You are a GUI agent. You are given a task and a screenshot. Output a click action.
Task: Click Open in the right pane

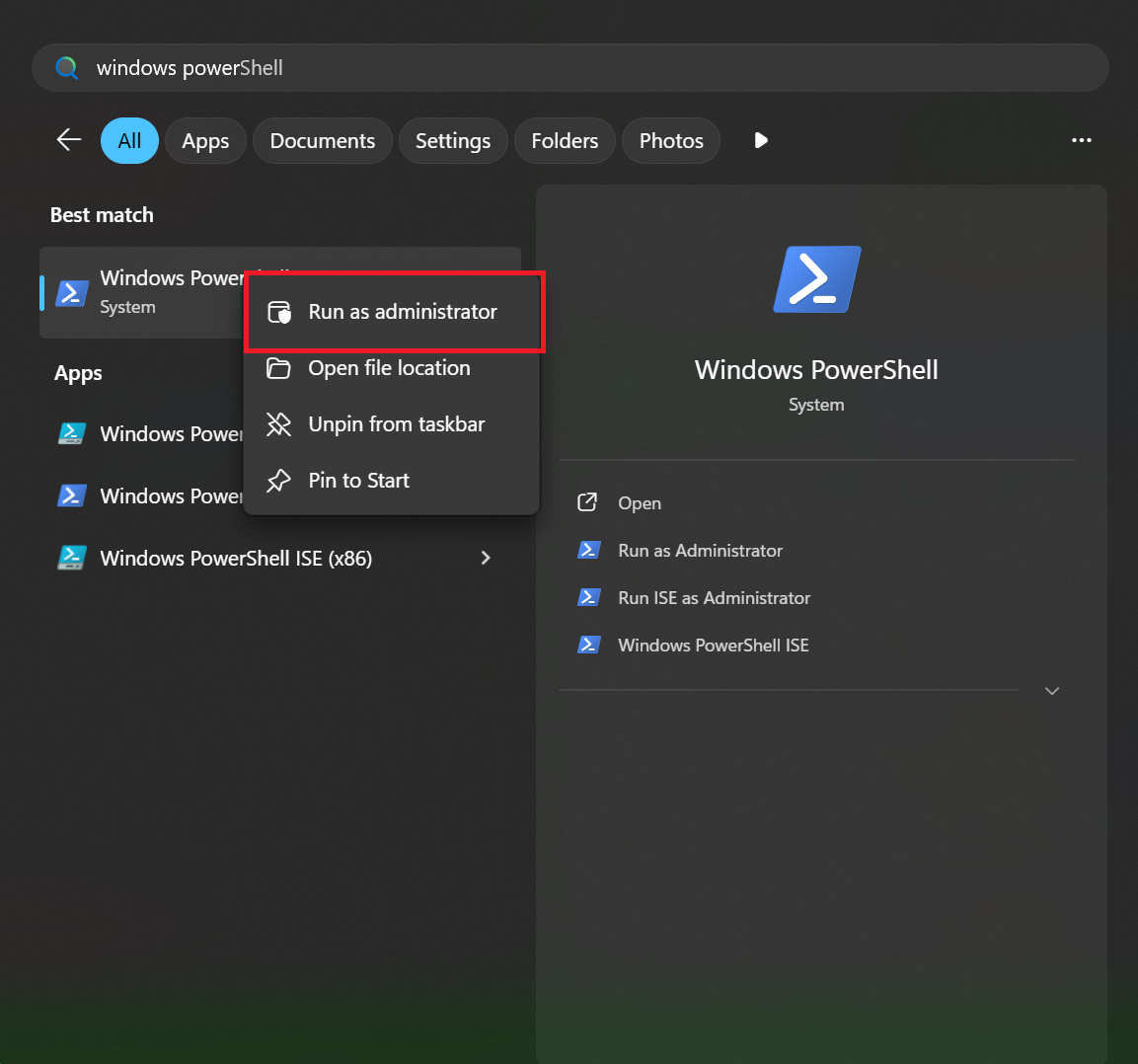[x=640, y=503]
